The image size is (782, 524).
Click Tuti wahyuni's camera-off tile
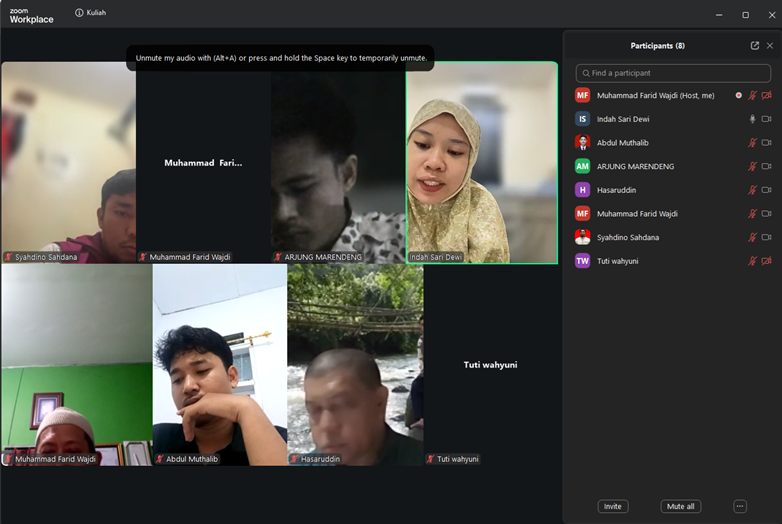click(491, 365)
